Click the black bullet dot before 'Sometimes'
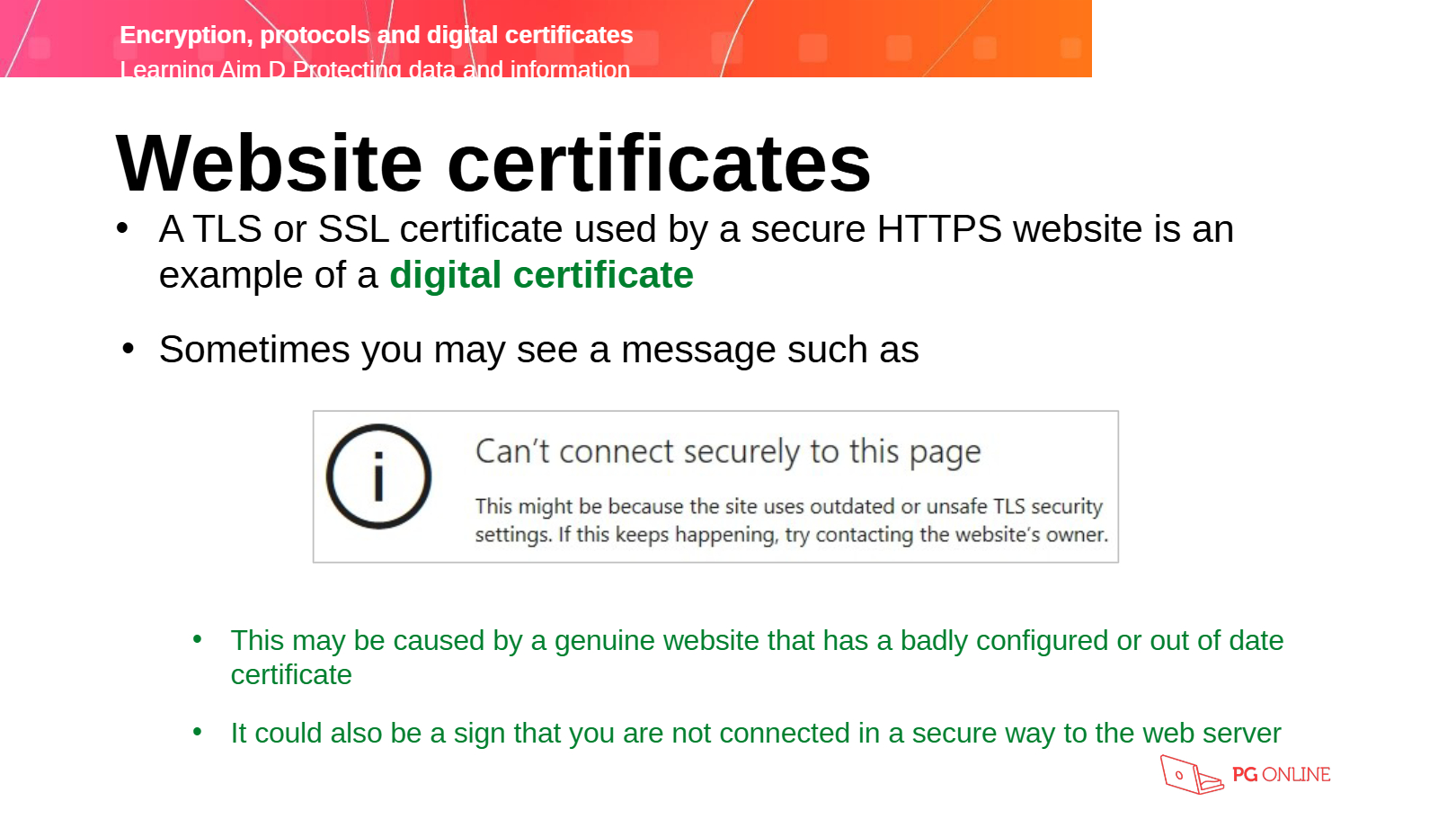Viewport: 1456px width, 819px height. [128, 349]
